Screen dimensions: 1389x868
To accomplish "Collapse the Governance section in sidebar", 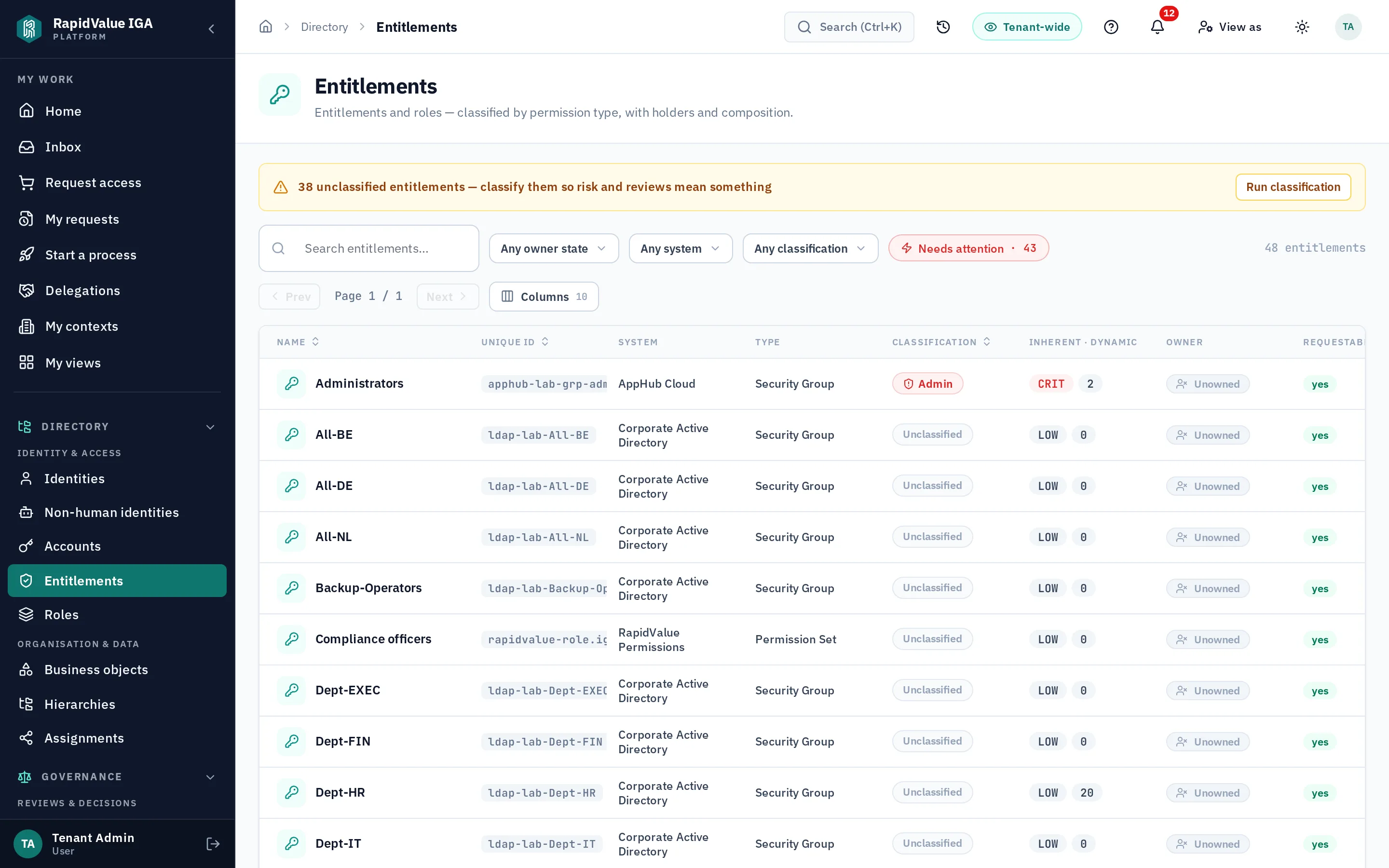I will click(x=210, y=777).
